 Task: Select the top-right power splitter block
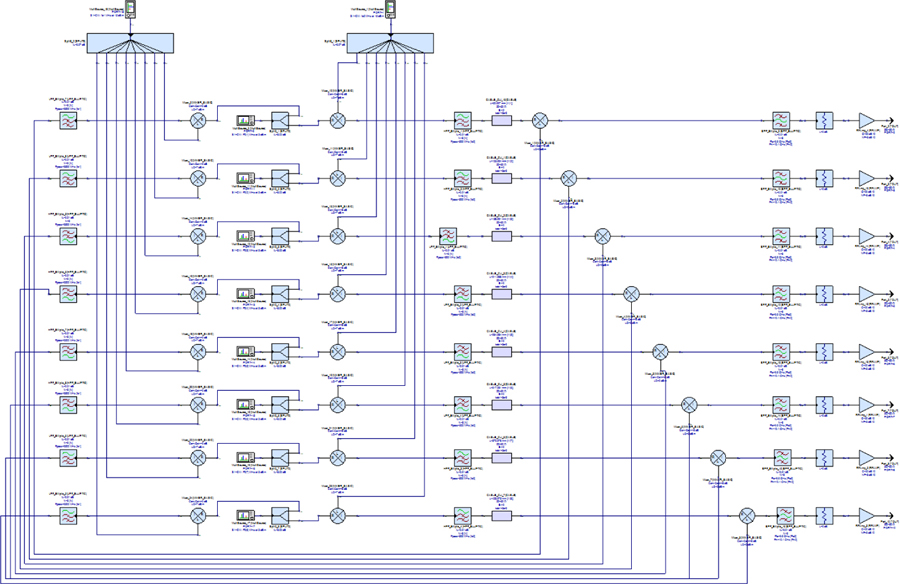pos(391,43)
